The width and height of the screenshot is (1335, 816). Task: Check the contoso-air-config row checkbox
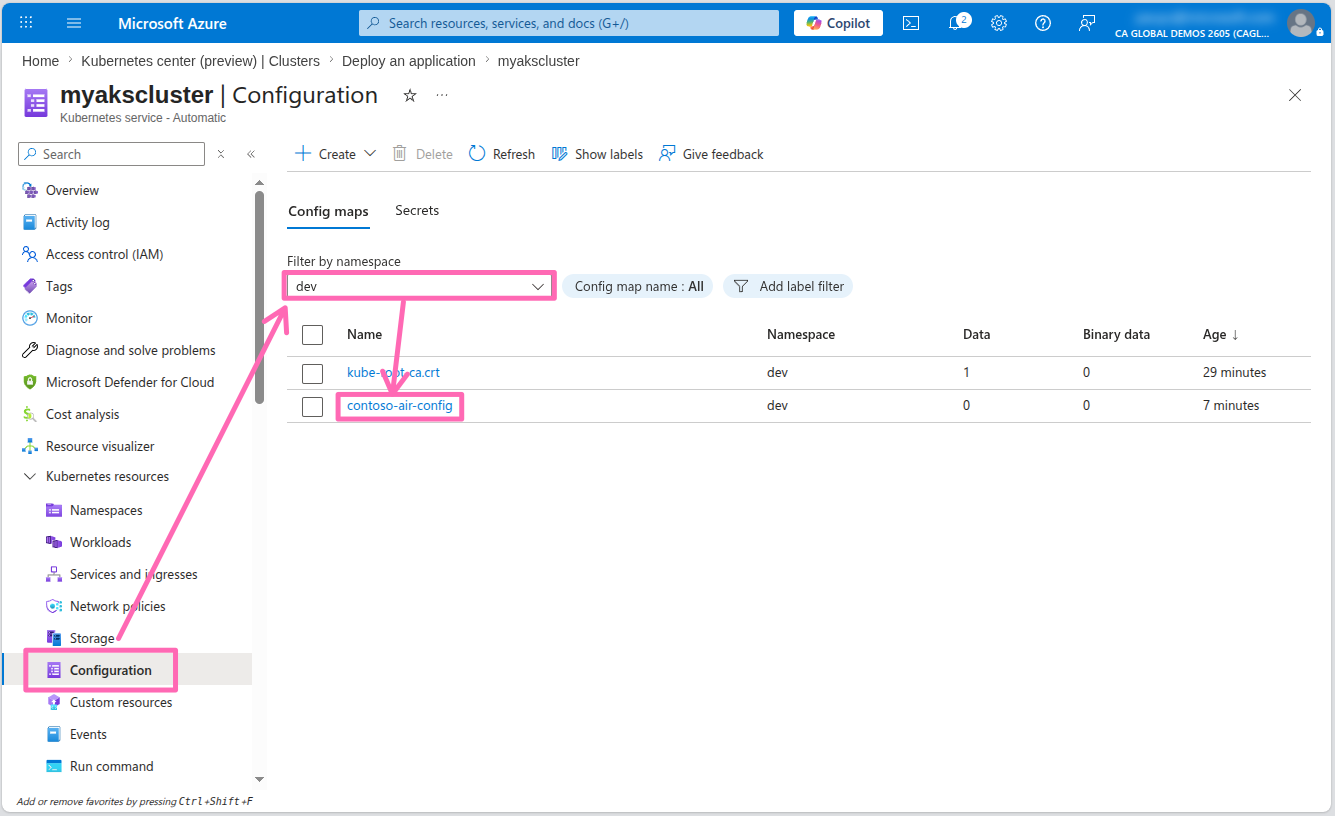click(x=313, y=406)
